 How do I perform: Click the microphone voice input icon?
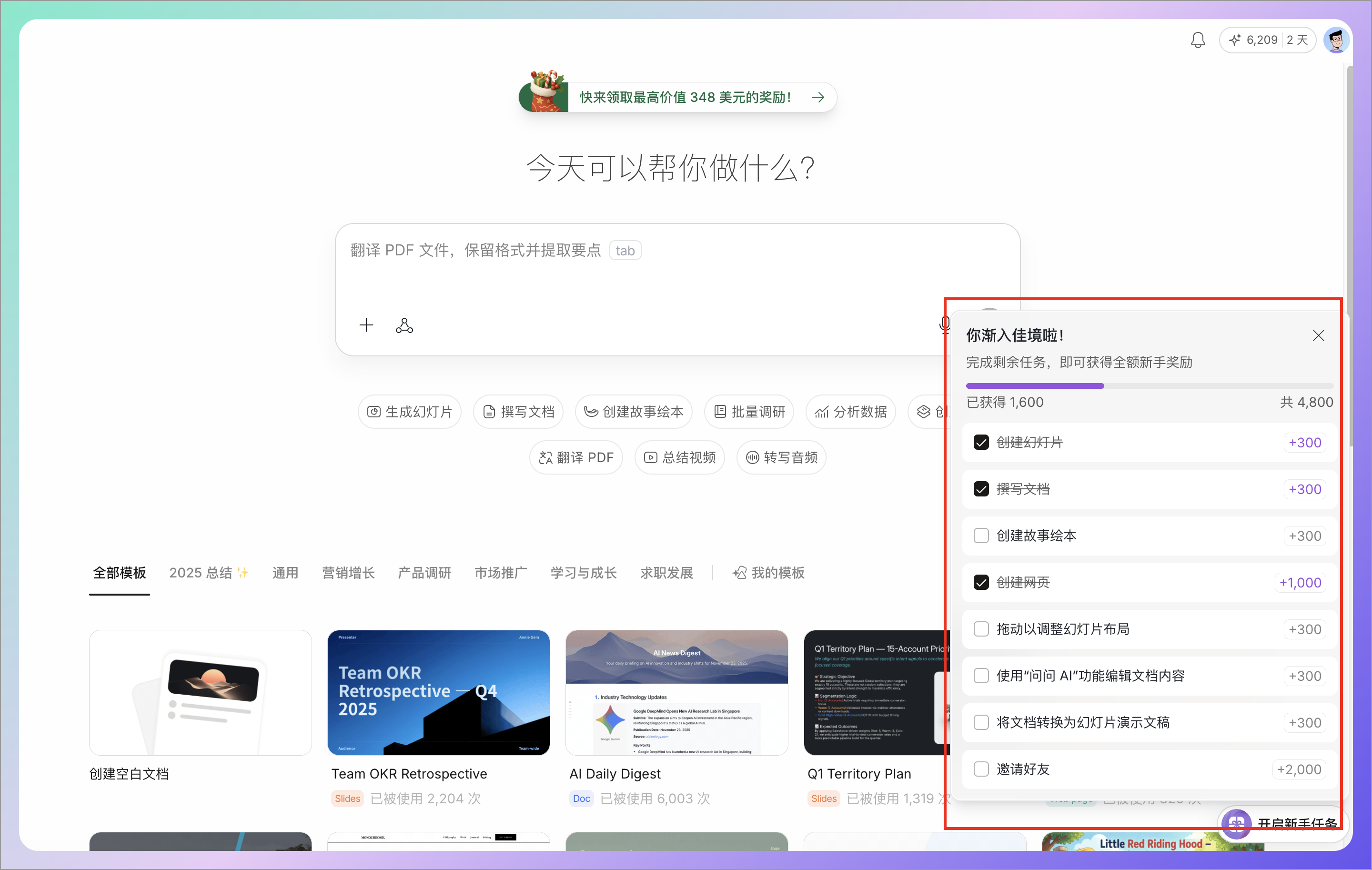pos(944,324)
